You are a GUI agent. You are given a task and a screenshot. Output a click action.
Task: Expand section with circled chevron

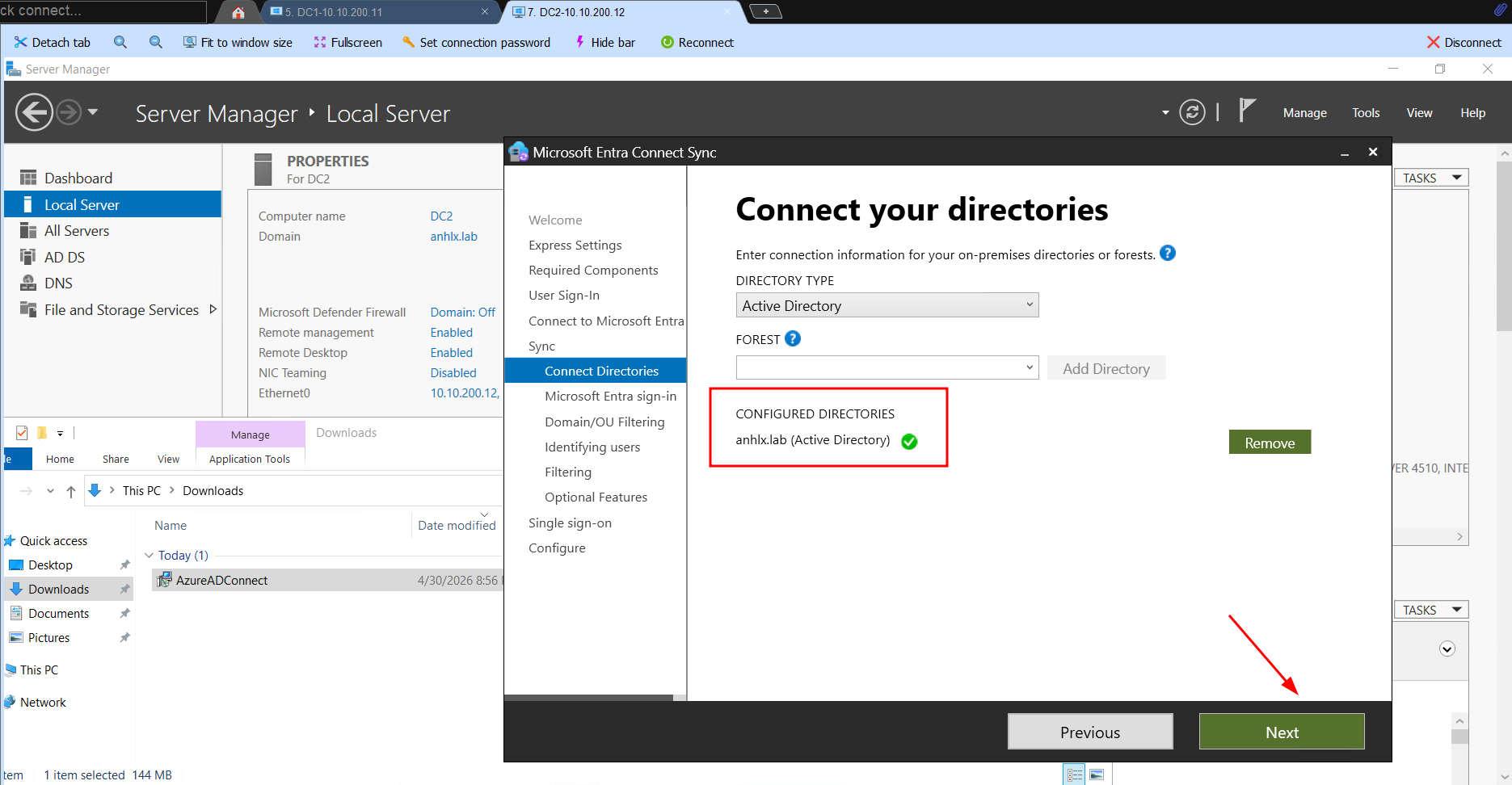pyautogui.click(x=1447, y=649)
